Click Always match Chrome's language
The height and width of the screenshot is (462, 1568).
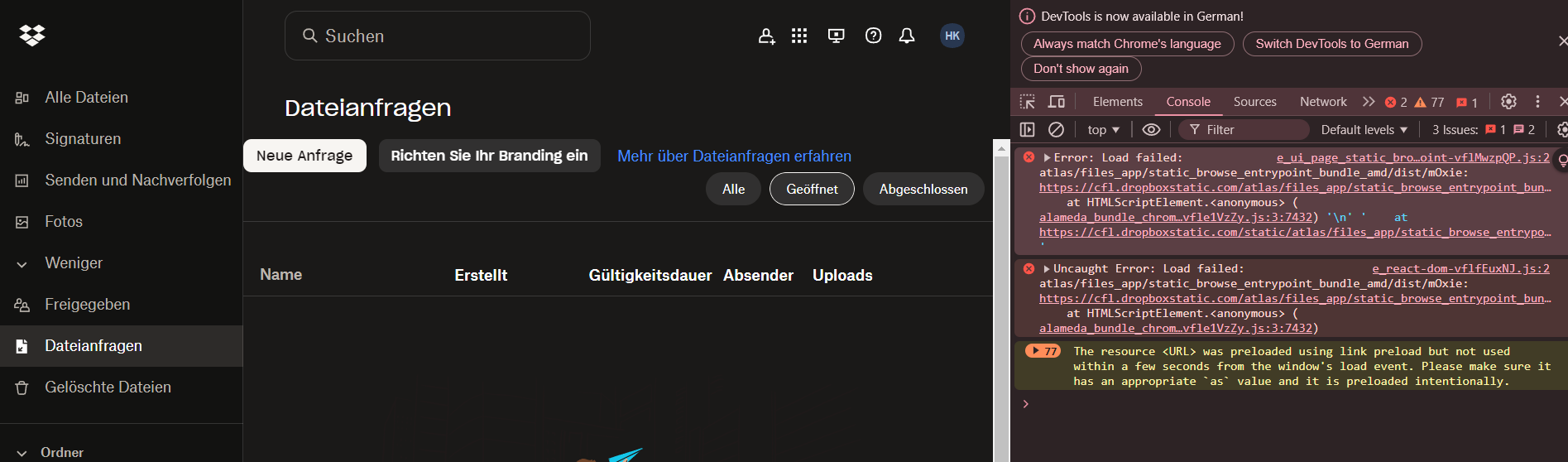(1127, 44)
